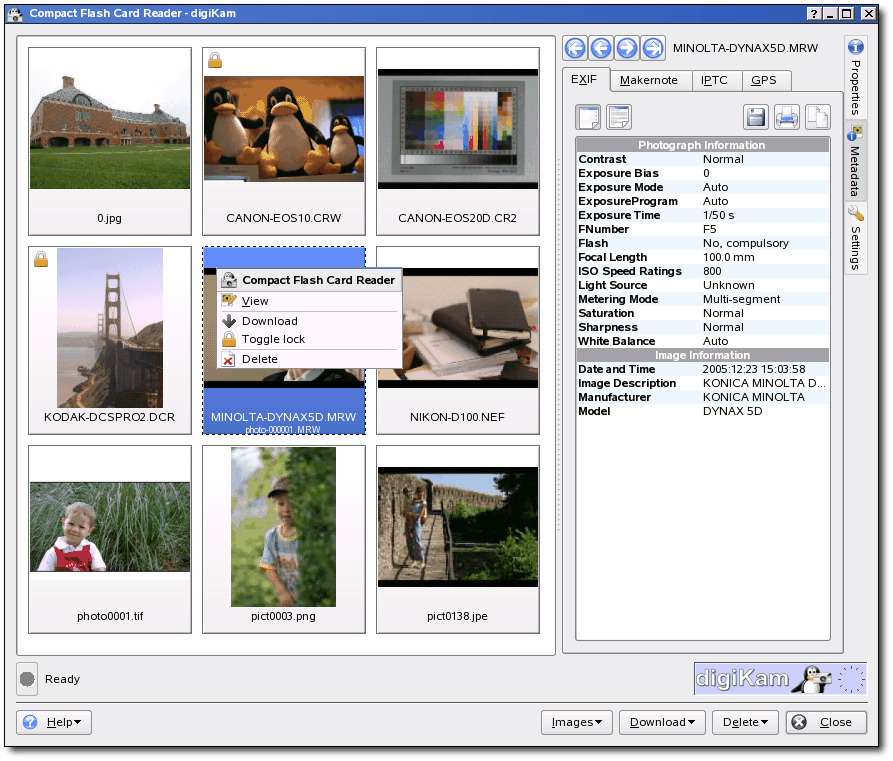Click the lock icon on KODAK-DCSPRO2.DCR
893x761 pixels.
[x=41, y=259]
